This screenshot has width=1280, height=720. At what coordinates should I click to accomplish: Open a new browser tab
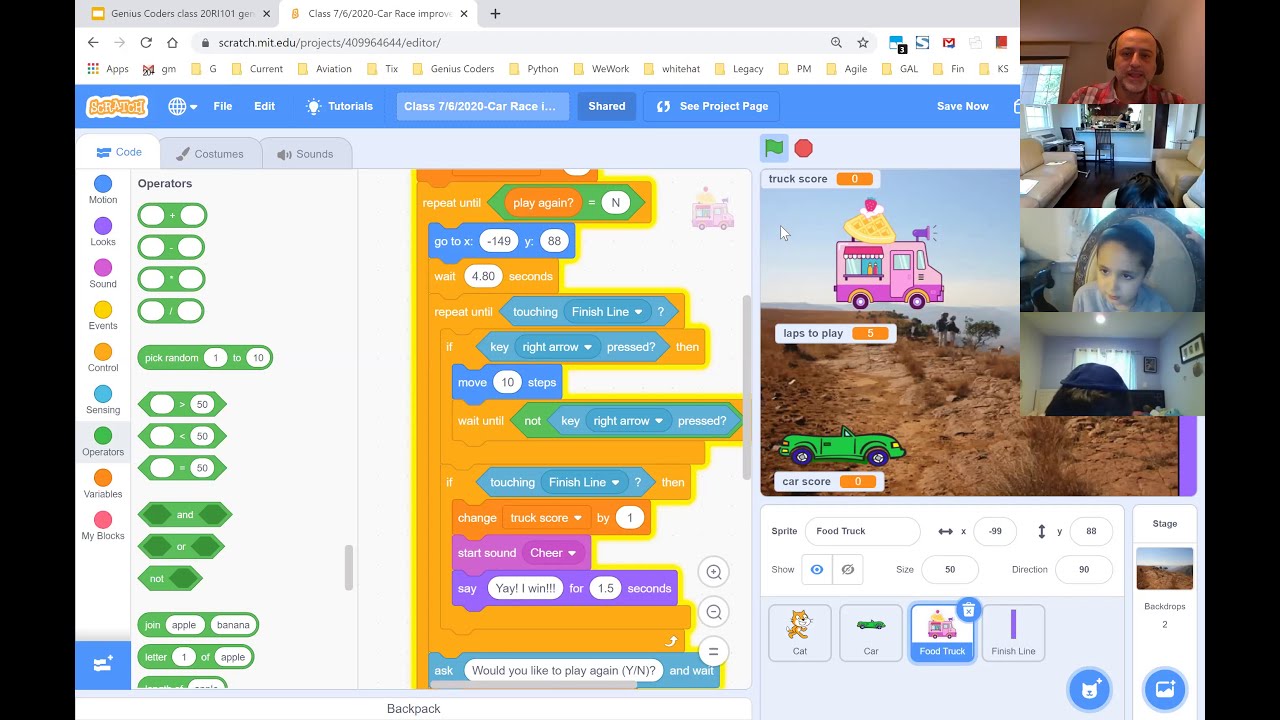495,14
